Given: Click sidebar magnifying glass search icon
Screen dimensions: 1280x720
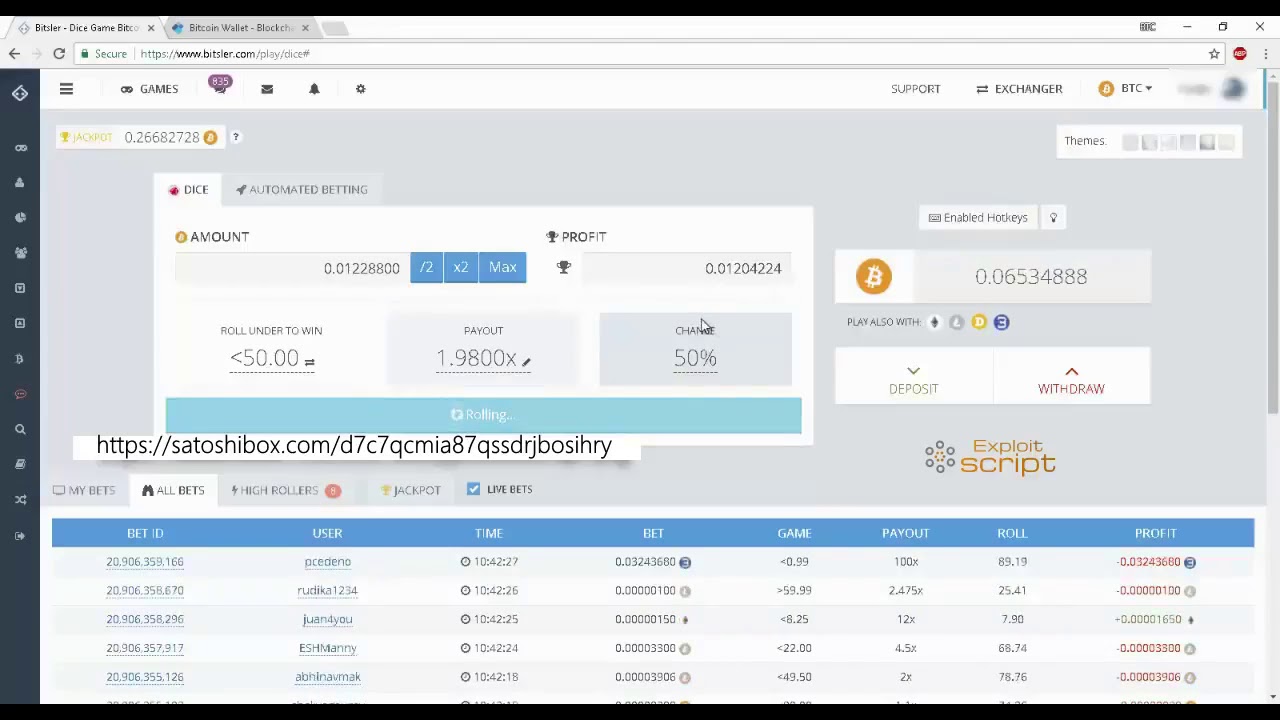Looking at the screenshot, I should (20, 429).
